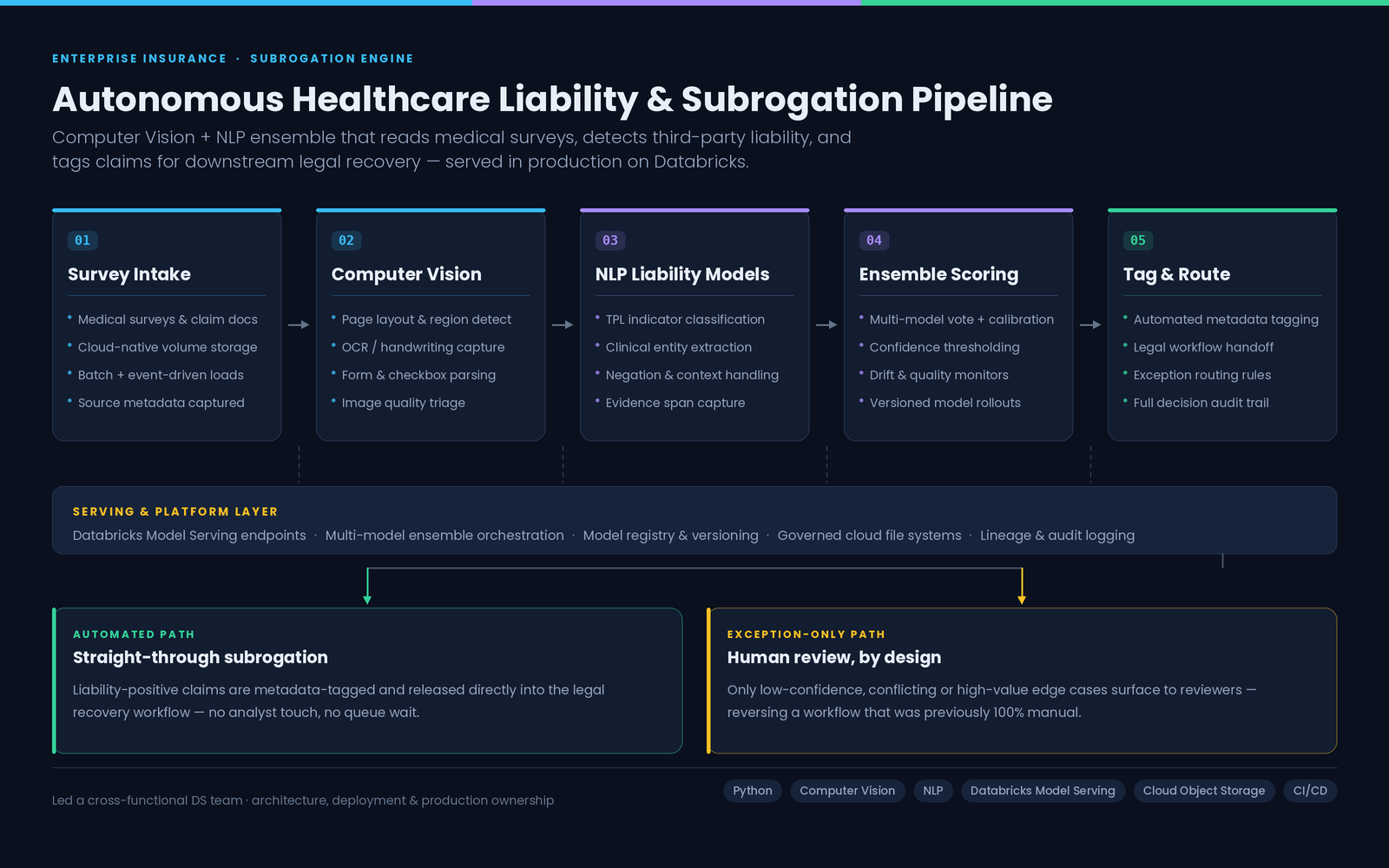Click the Straight-through subrogation heading

201,657
